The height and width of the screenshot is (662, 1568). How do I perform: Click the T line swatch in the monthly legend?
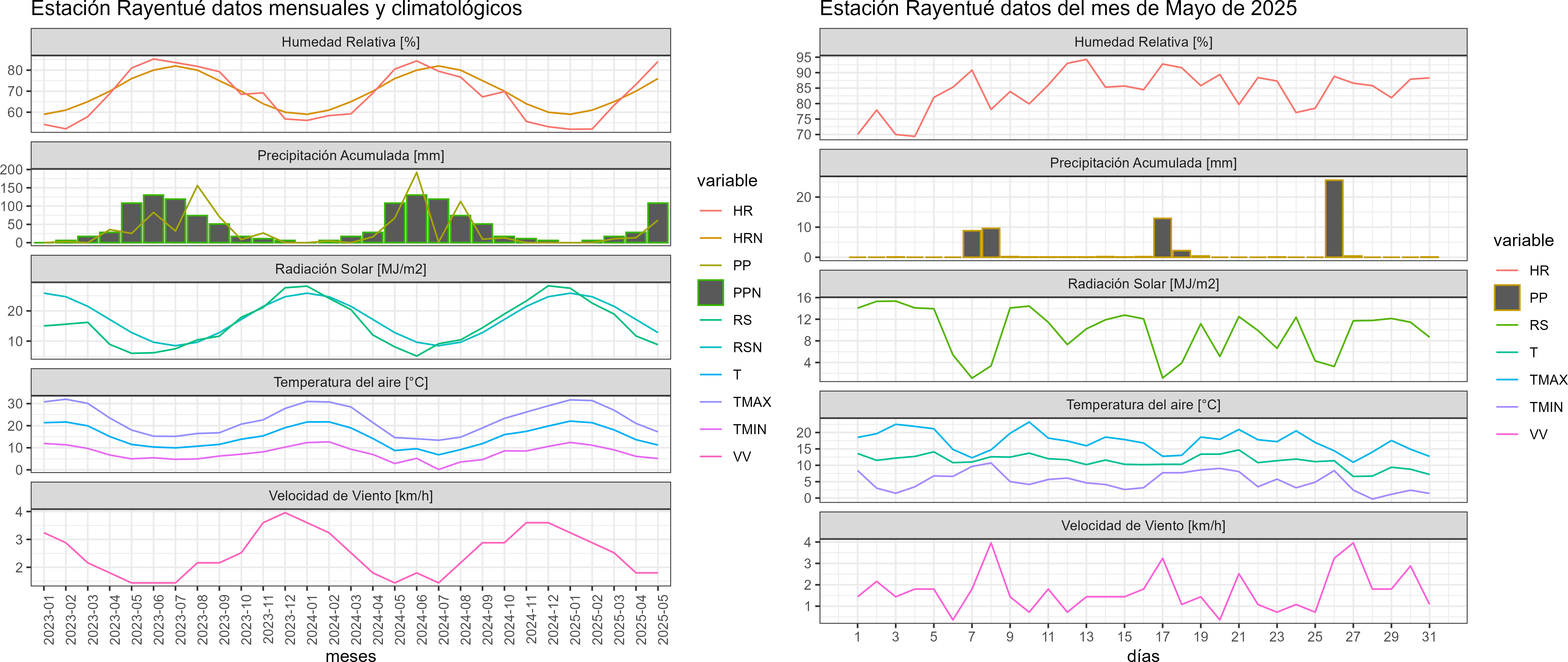tap(710, 375)
